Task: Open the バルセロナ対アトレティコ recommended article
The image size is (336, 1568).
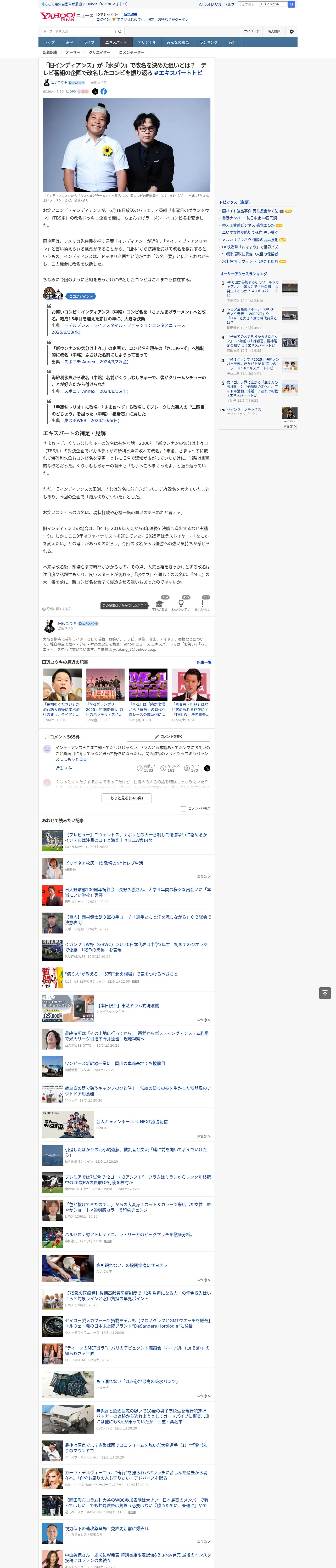Action: tap(129, 1235)
